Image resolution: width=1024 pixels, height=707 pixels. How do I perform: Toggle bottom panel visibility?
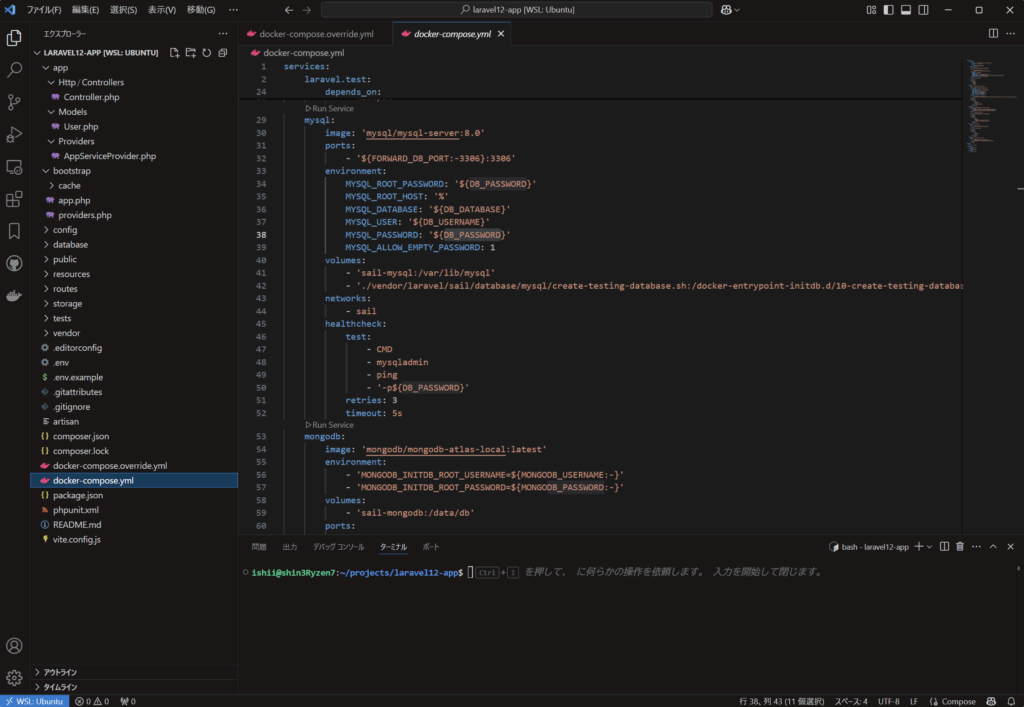tap(906, 10)
